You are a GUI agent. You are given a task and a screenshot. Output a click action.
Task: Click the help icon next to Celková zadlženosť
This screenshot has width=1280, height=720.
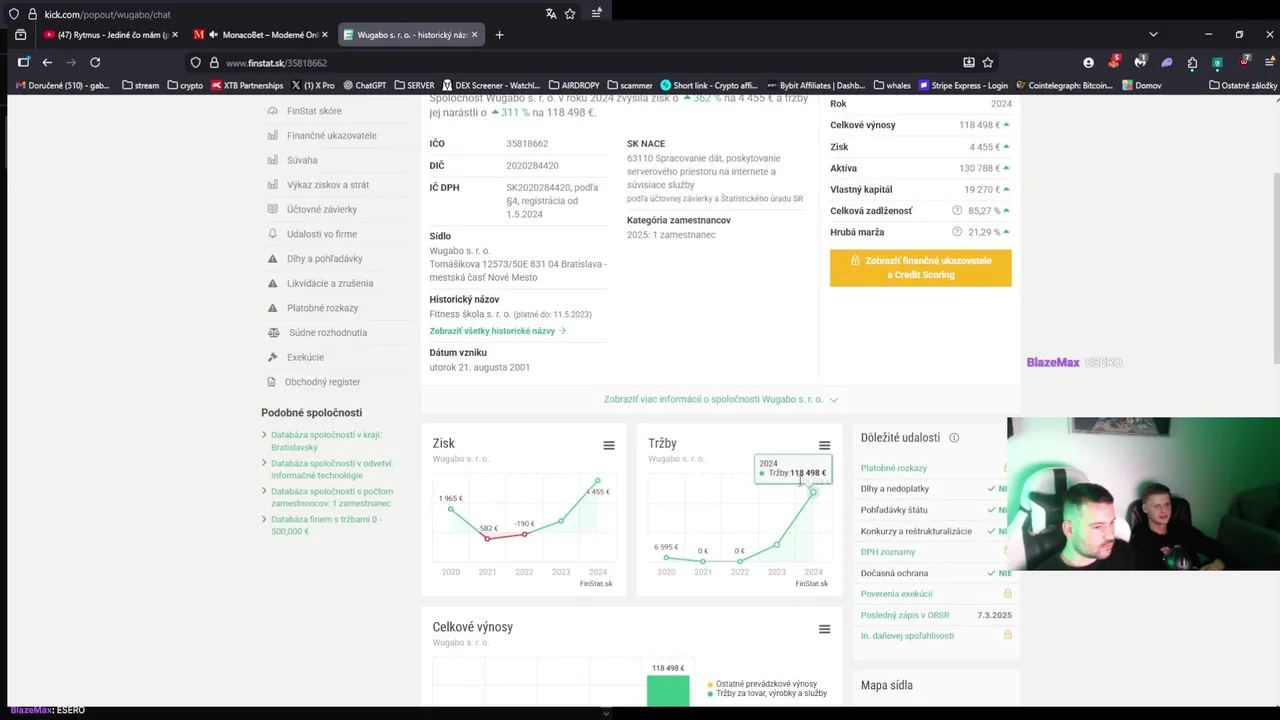[957, 211]
